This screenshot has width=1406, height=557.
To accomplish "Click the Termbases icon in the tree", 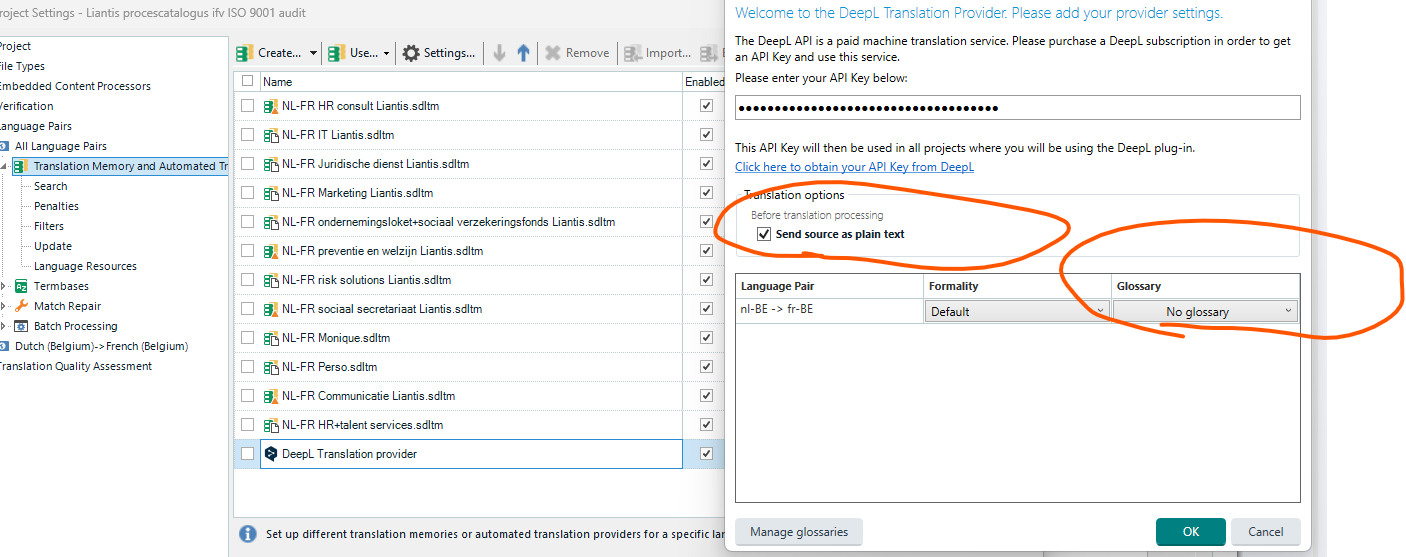I will pyautogui.click(x=21, y=286).
